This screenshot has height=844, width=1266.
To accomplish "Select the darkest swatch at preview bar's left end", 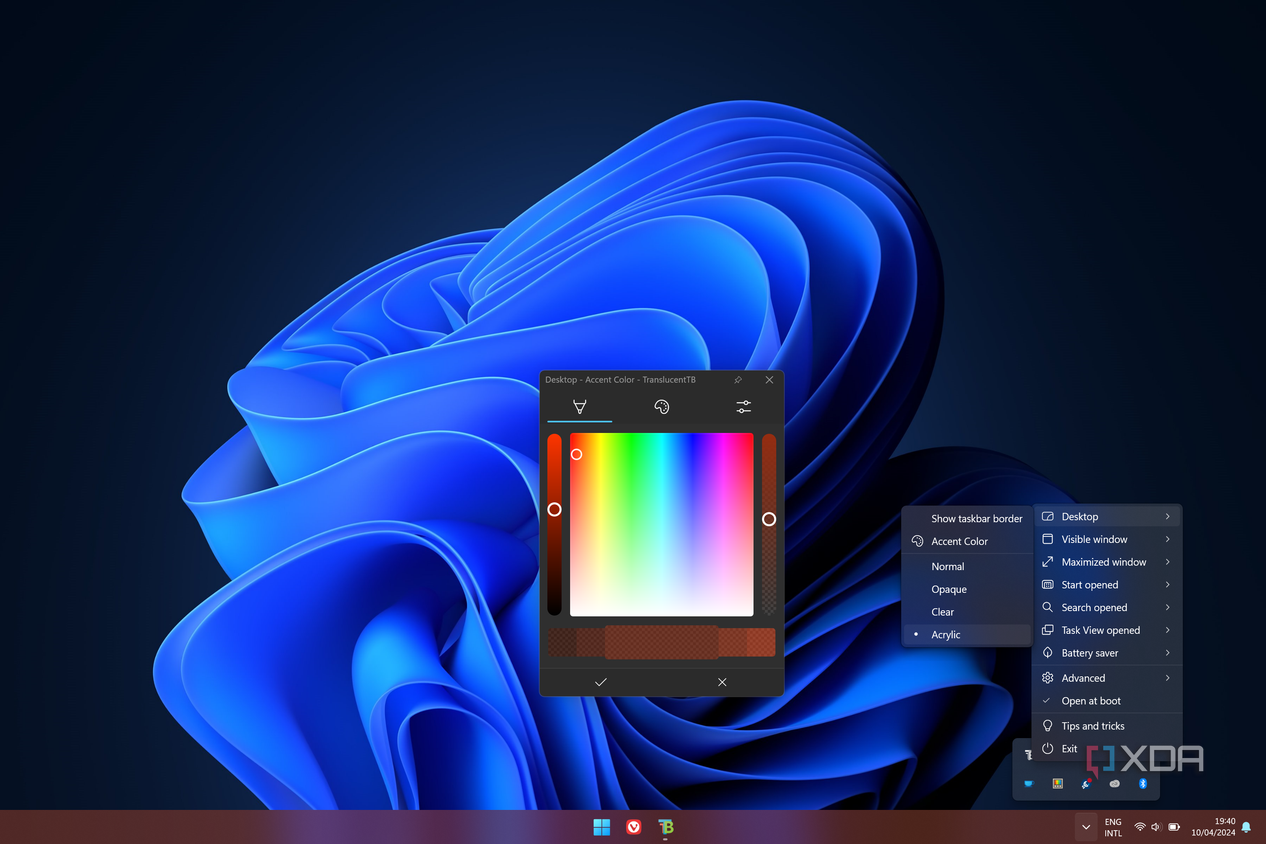I will [562, 642].
